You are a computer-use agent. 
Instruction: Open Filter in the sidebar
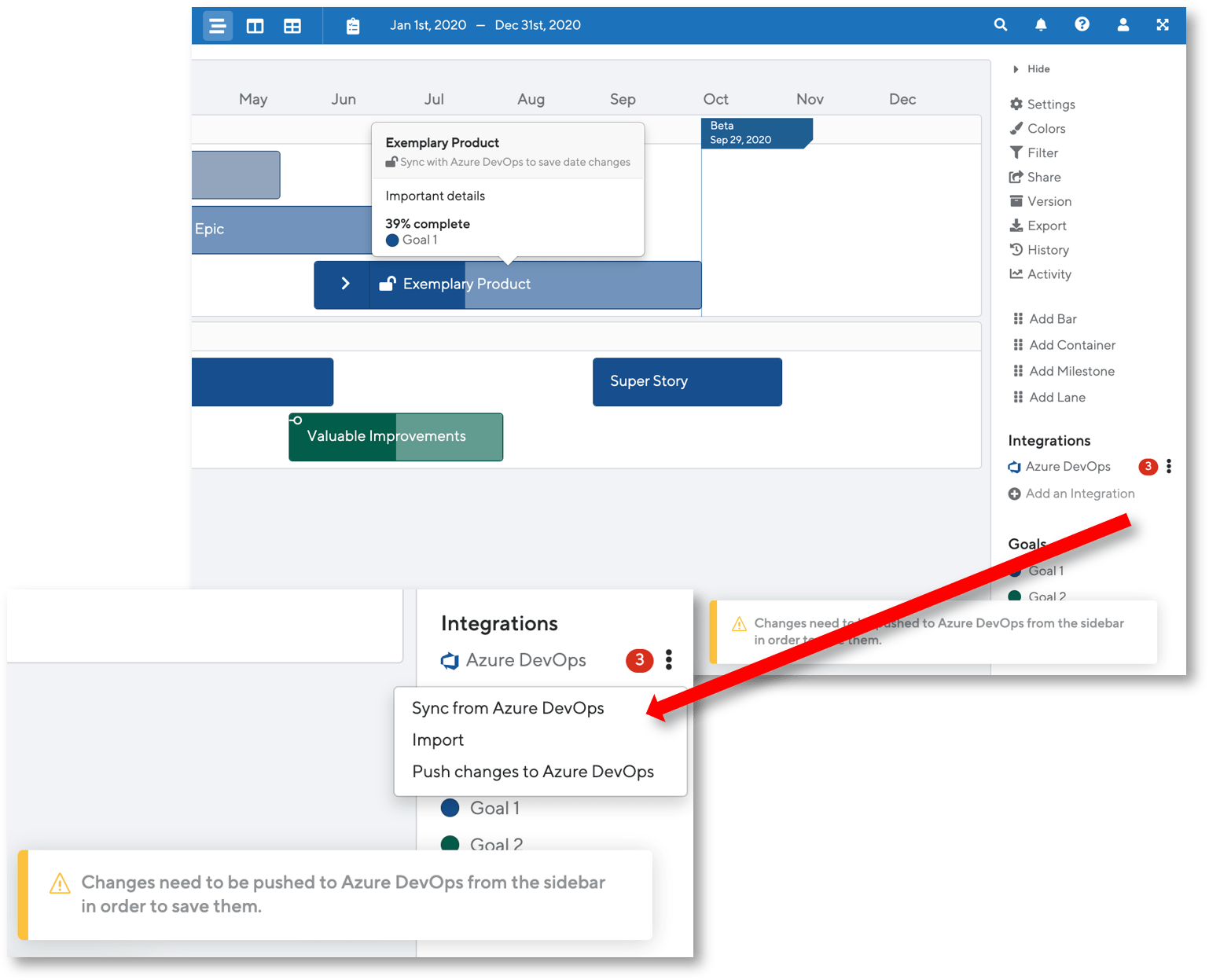1034,153
